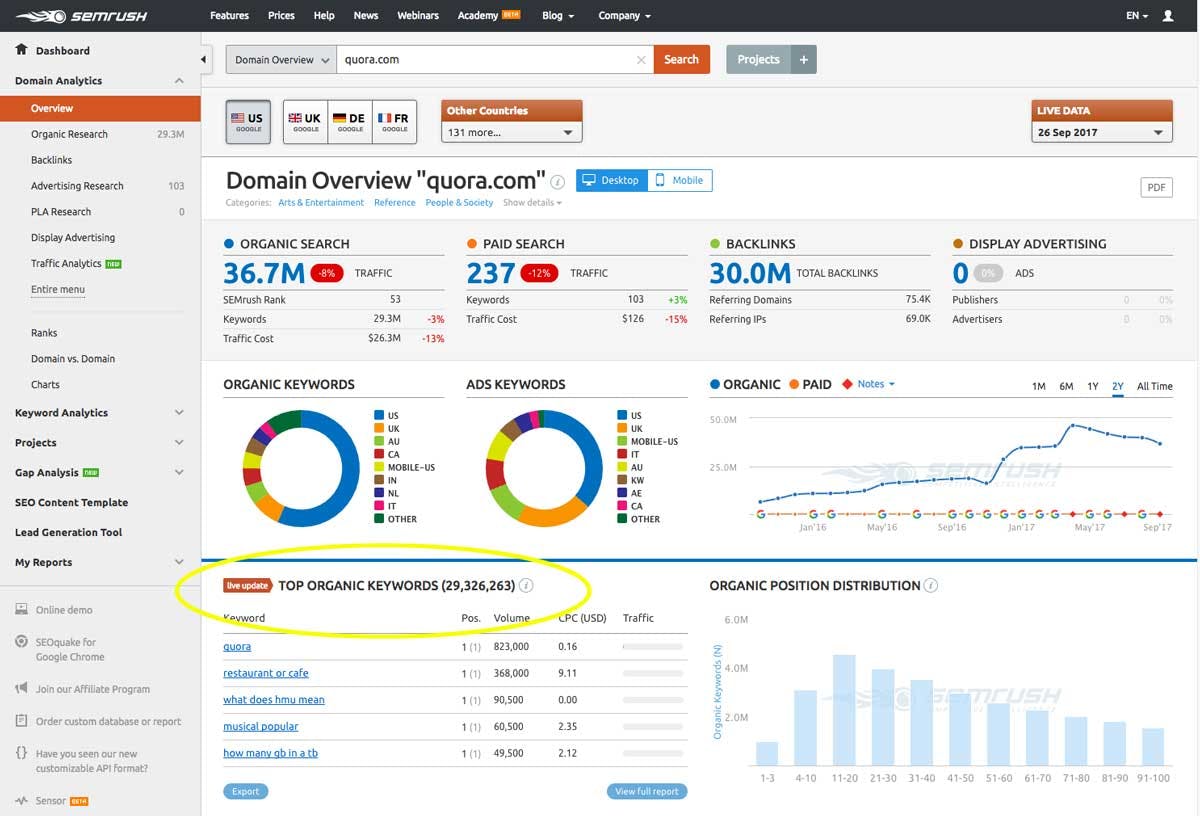1200x816 pixels.
Task: Collapse the Domain Analytics section
Action: pyautogui.click(x=179, y=81)
